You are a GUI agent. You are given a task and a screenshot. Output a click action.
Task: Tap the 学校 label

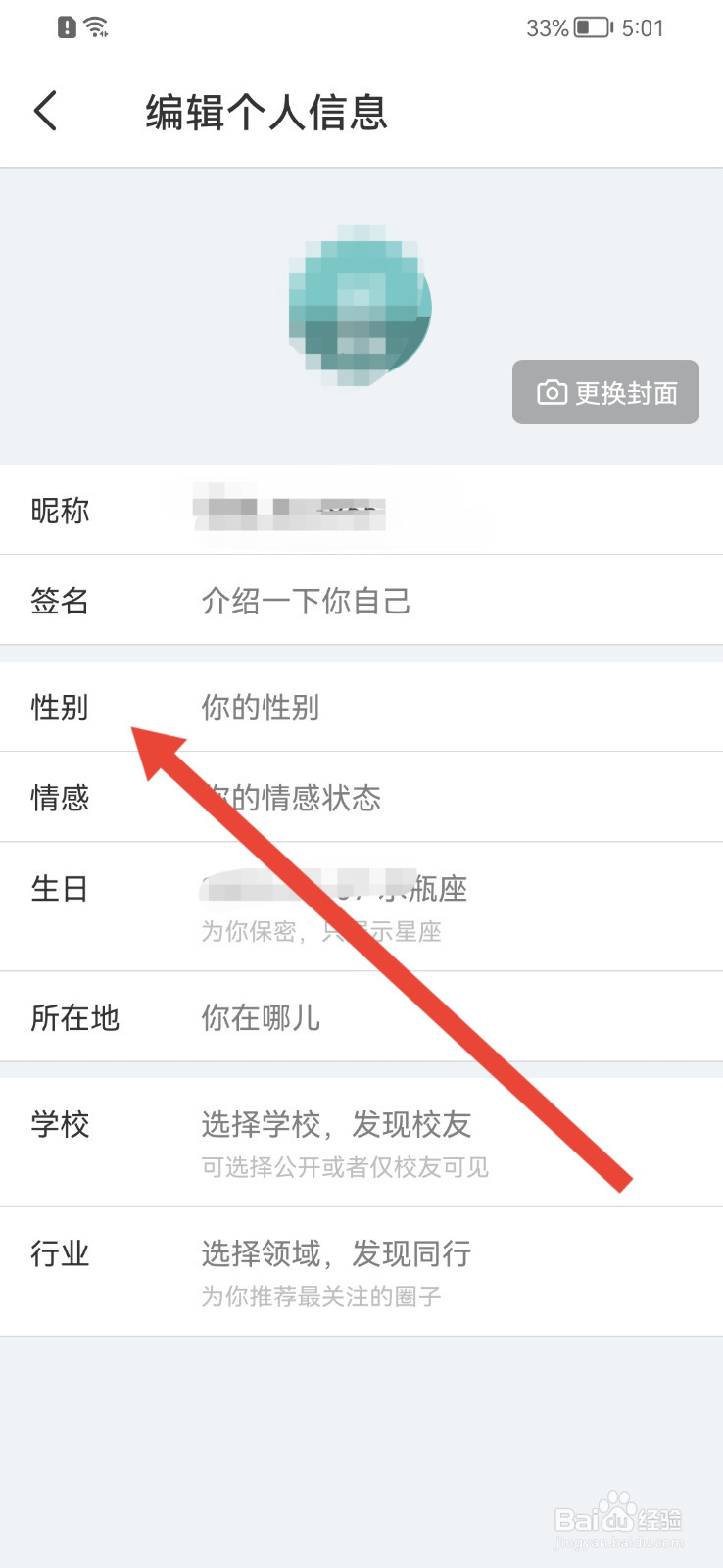[60, 1124]
